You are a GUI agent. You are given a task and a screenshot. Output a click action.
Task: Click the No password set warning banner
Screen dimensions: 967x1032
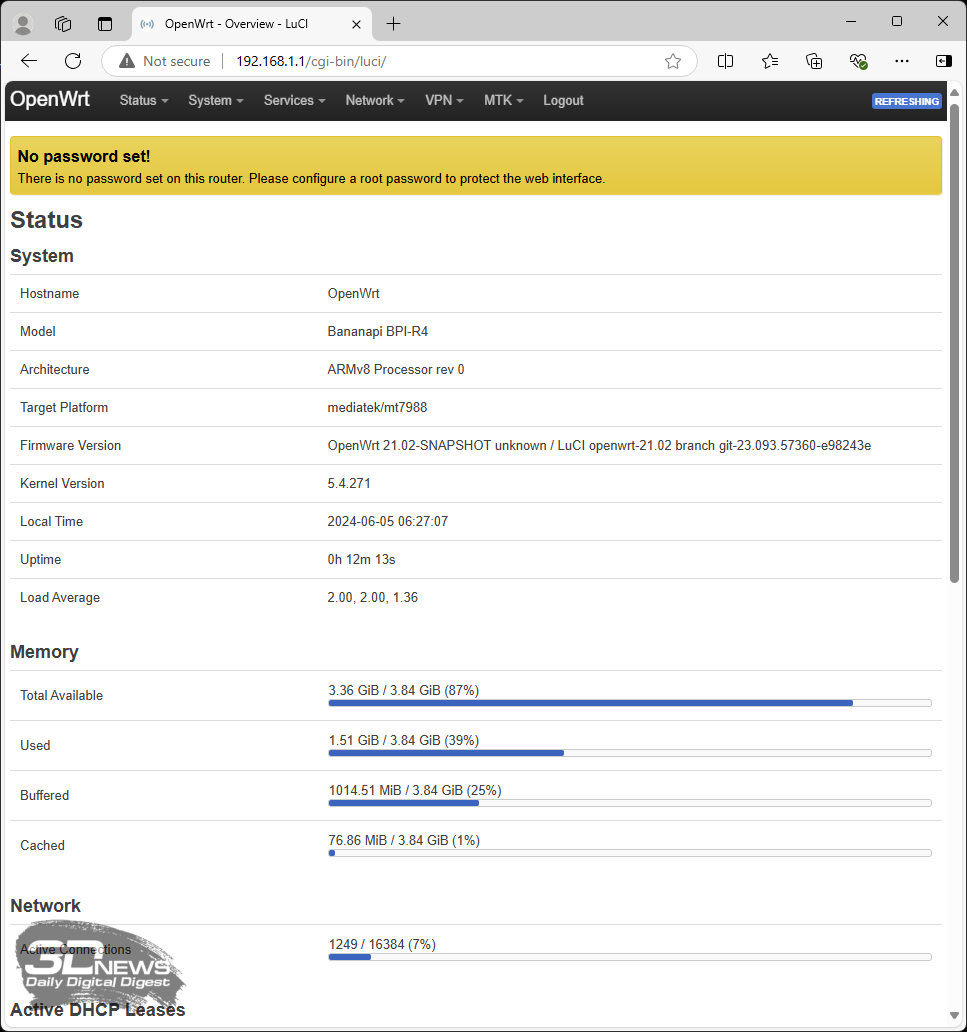pyautogui.click(x=476, y=166)
